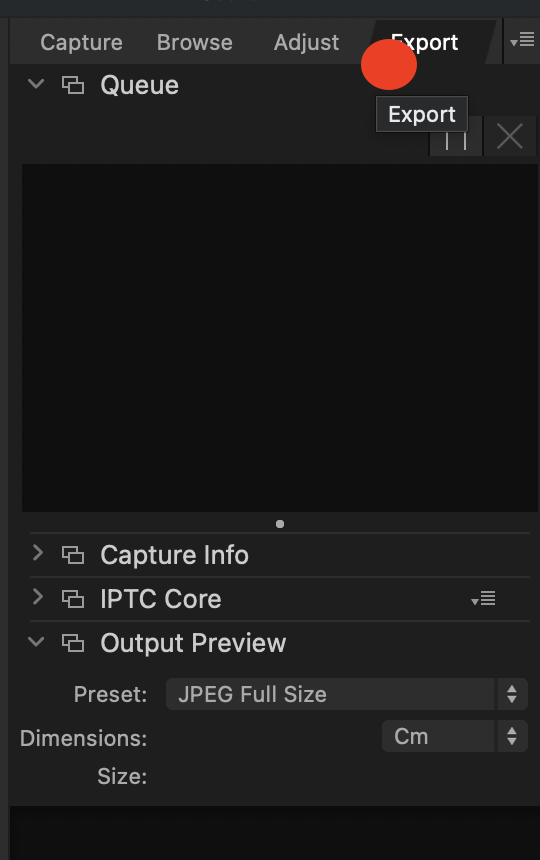Switch to the Browse tab
The width and height of the screenshot is (540, 860).
tap(195, 42)
